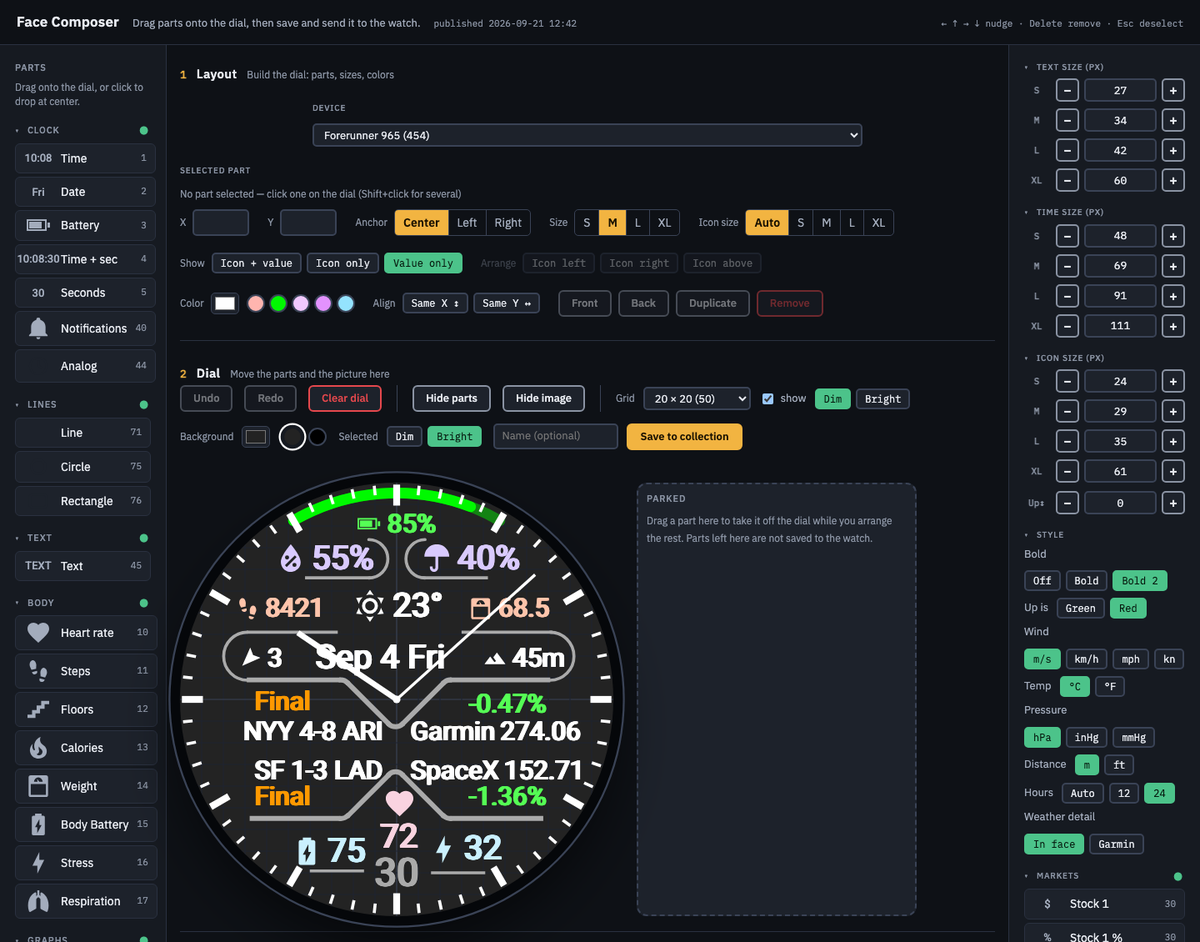Select the humidity droplet icon on dial
The height and width of the screenshot is (942, 1200).
click(x=292, y=558)
